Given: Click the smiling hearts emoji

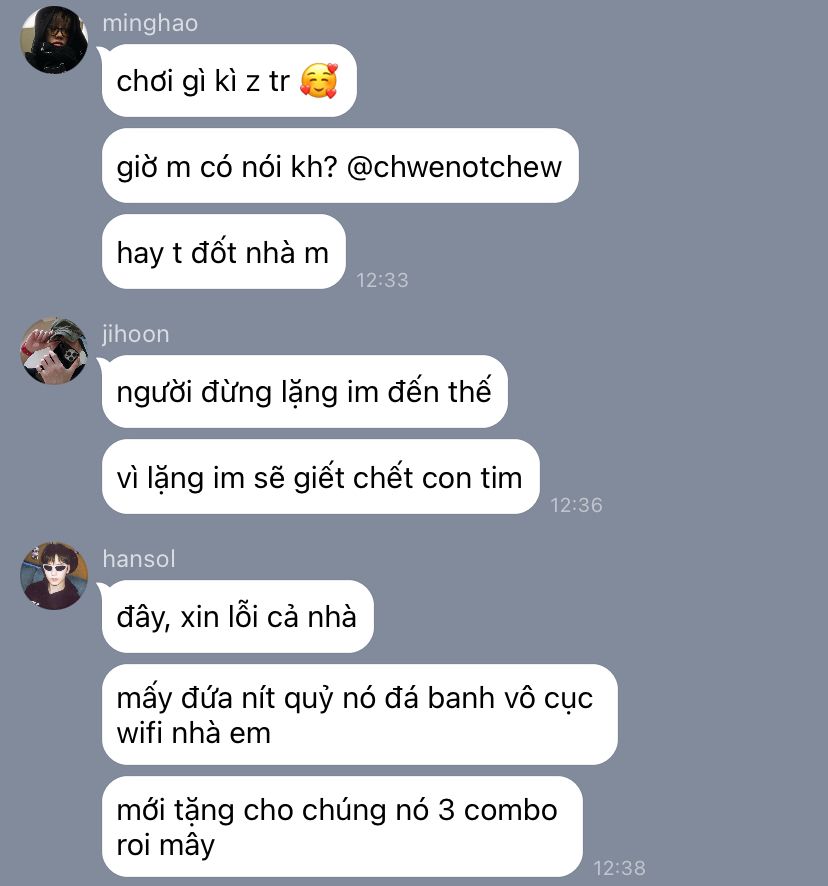Looking at the screenshot, I should (319, 81).
